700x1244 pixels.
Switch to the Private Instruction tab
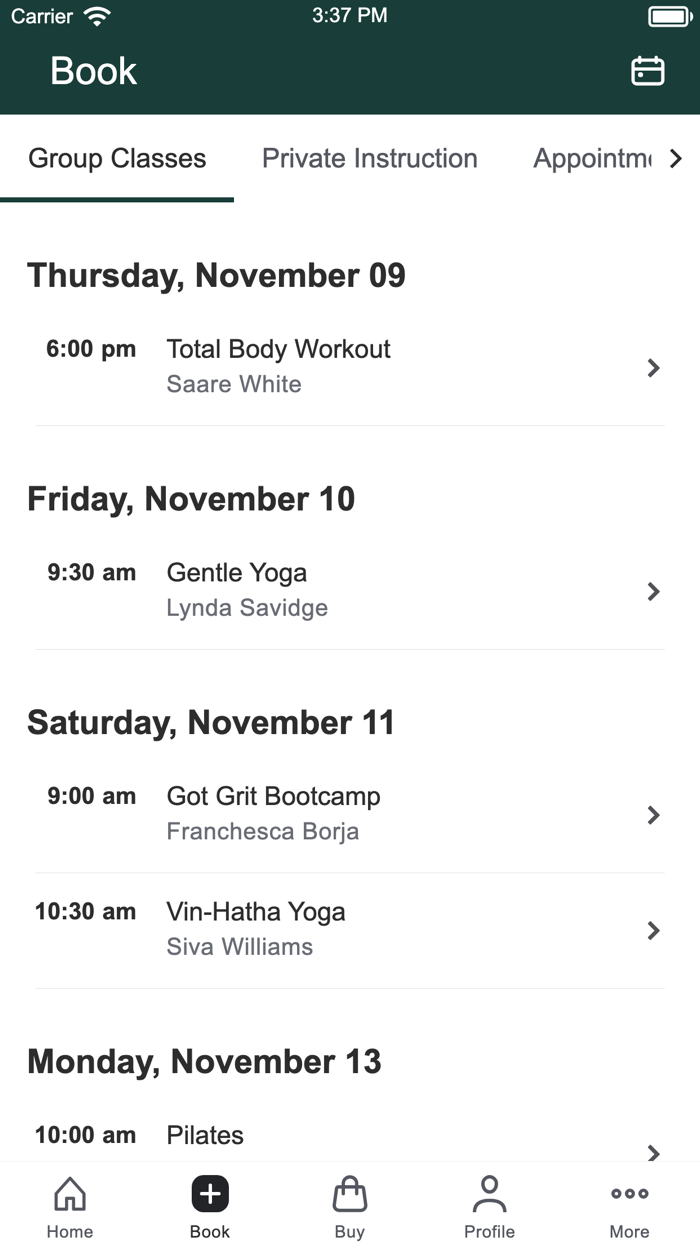pos(369,158)
